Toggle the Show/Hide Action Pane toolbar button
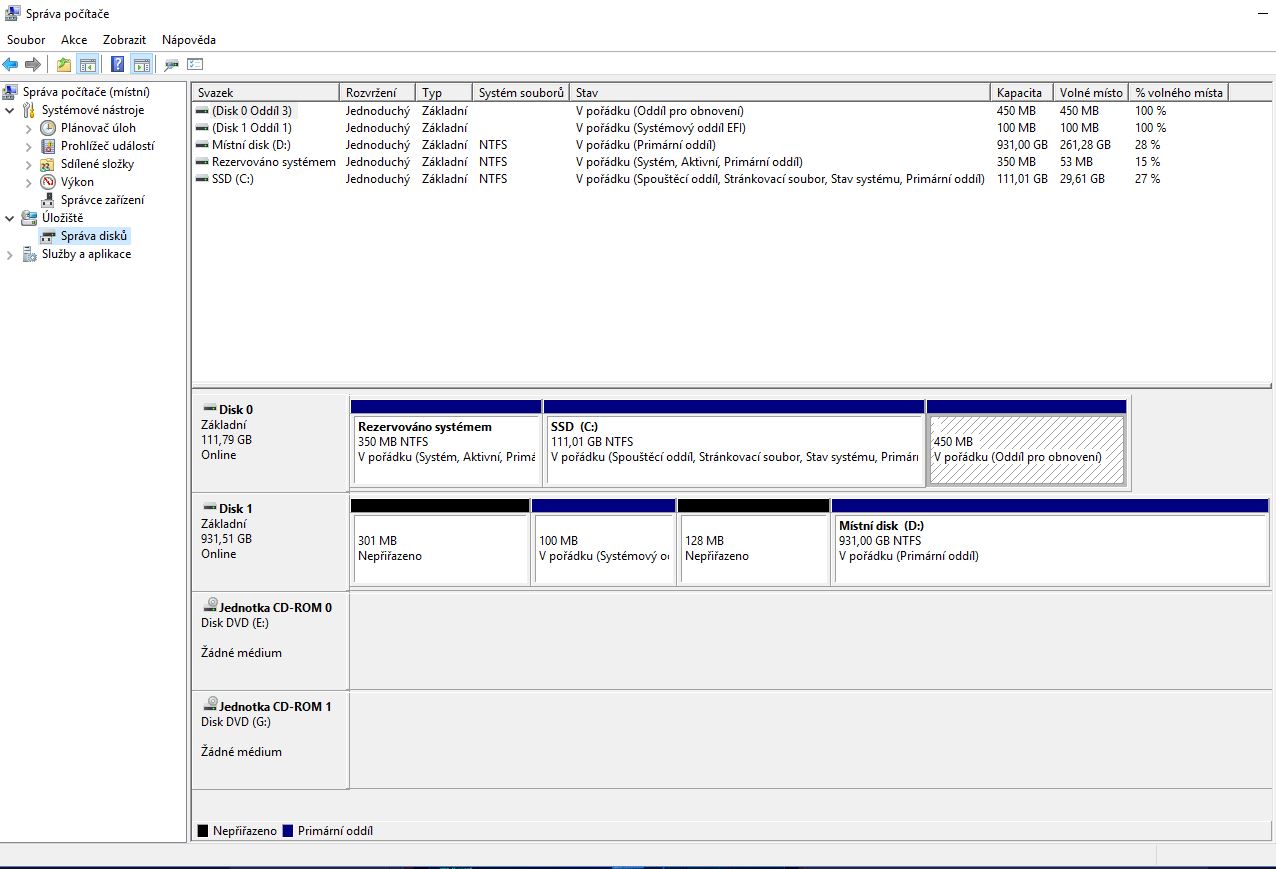The height and width of the screenshot is (869, 1276). coord(142,65)
